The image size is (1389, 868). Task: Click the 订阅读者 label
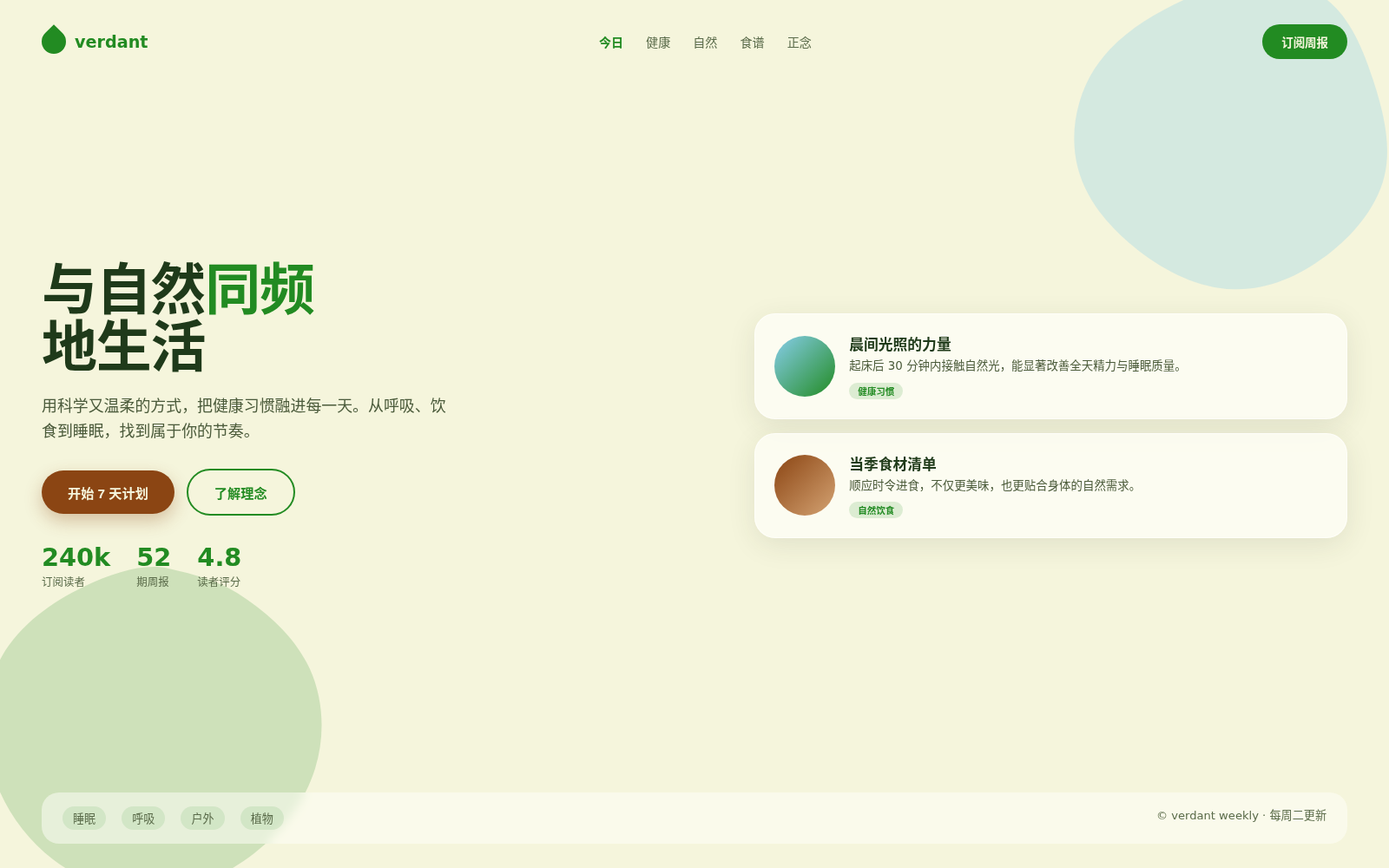coord(63,582)
